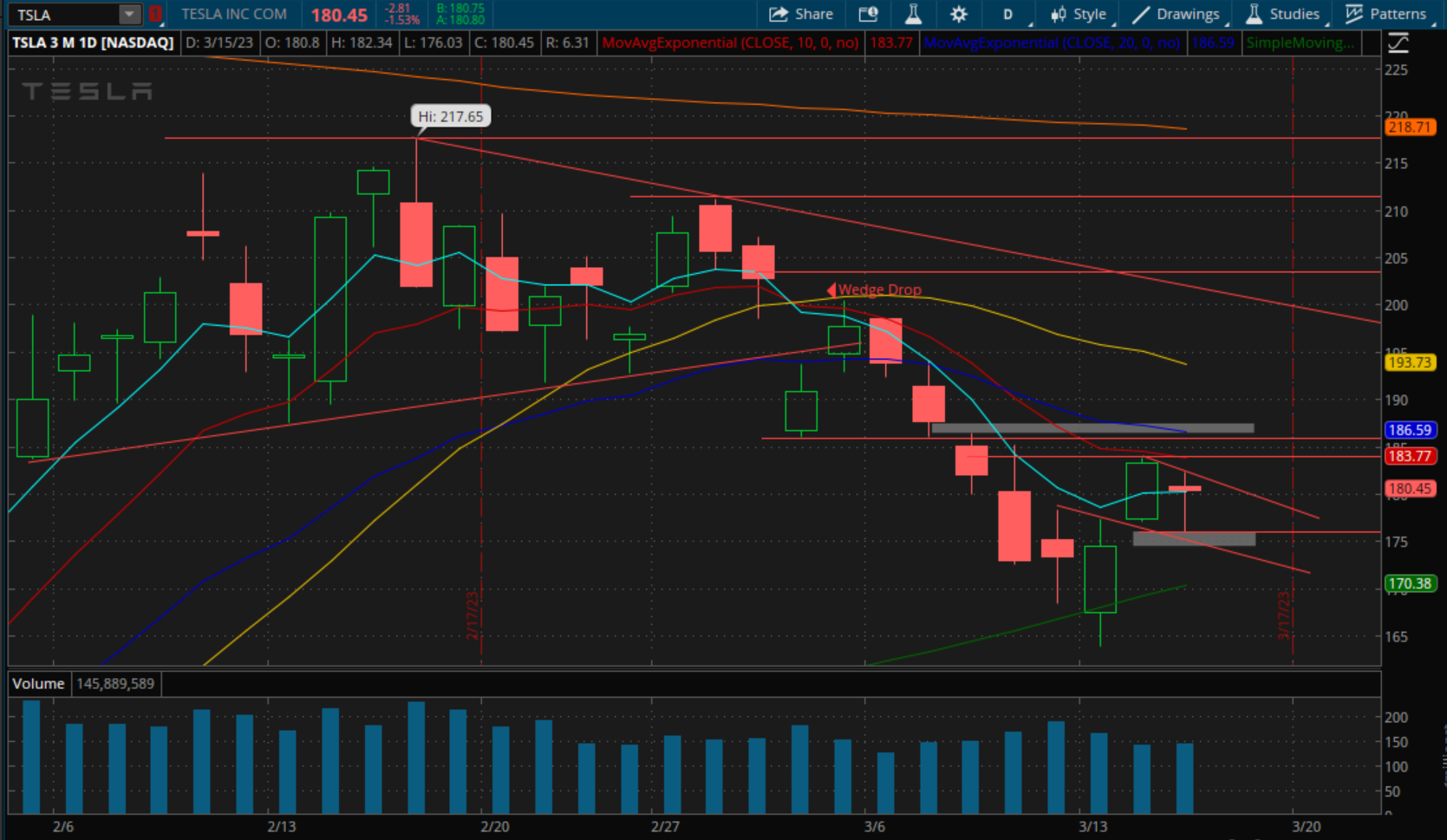The height and width of the screenshot is (840, 1447).
Task: Click the Share button
Action: coord(801,14)
